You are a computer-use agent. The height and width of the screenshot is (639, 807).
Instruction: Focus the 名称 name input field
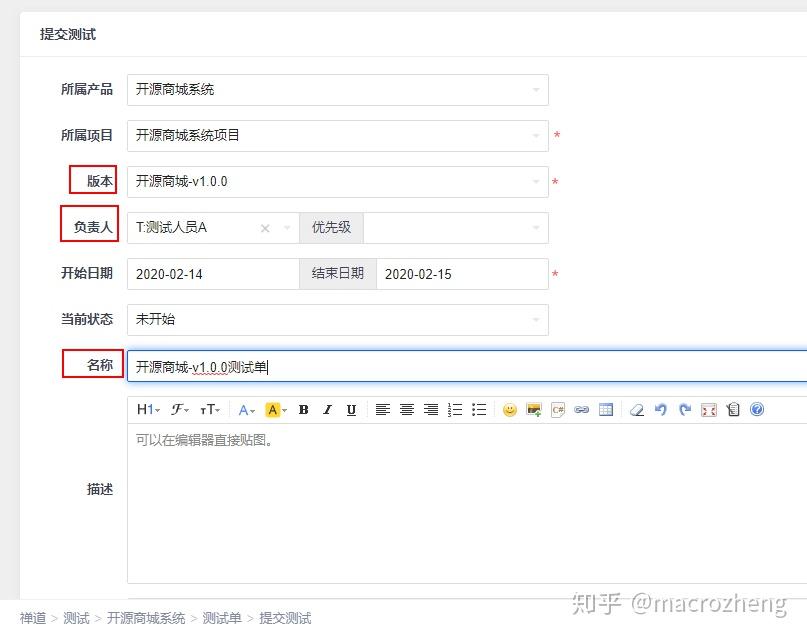467,366
